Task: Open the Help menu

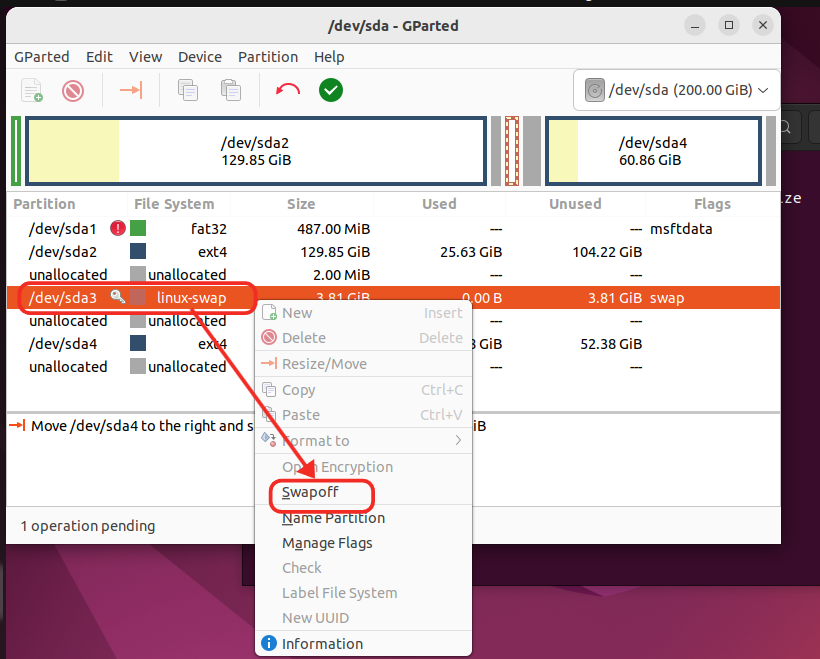Action: coord(329,56)
